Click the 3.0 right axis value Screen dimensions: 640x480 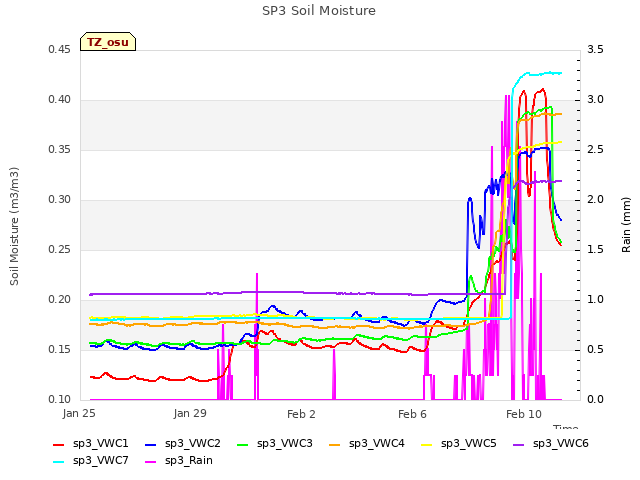pyautogui.click(x=596, y=100)
